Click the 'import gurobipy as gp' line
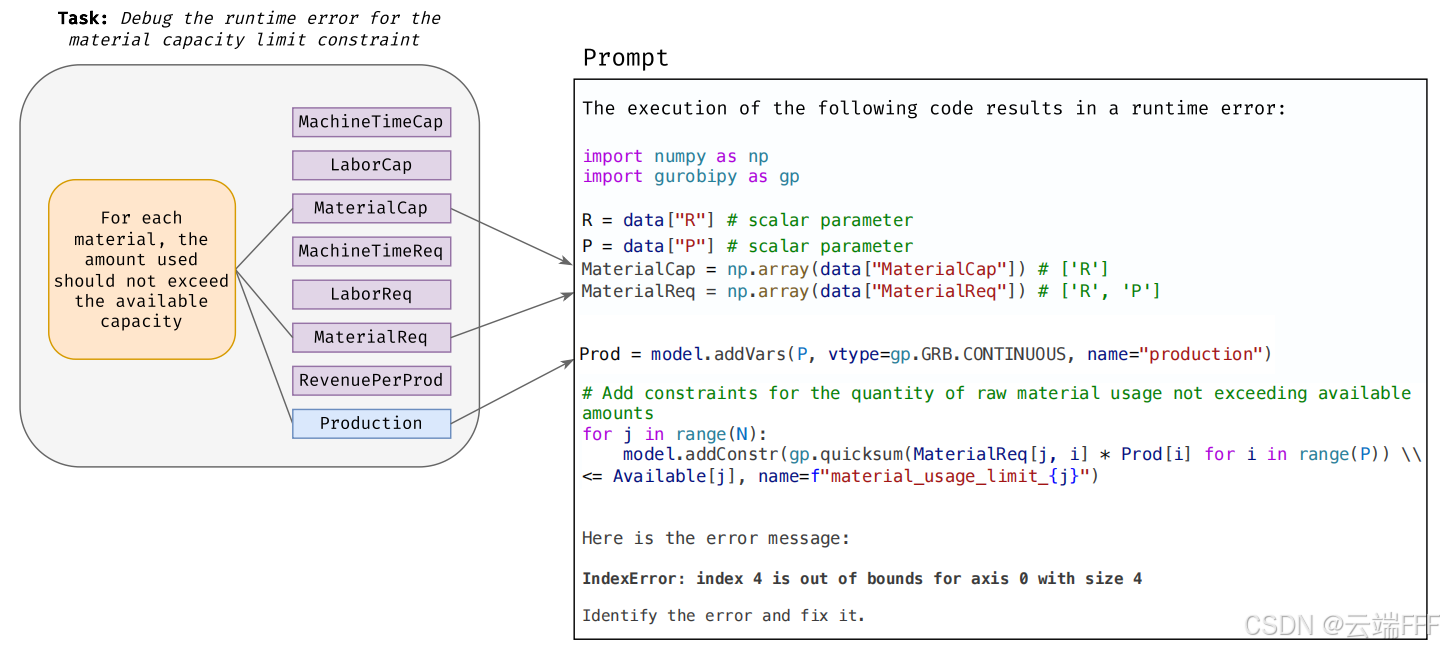The image size is (1444, 651). pos(691,176)
